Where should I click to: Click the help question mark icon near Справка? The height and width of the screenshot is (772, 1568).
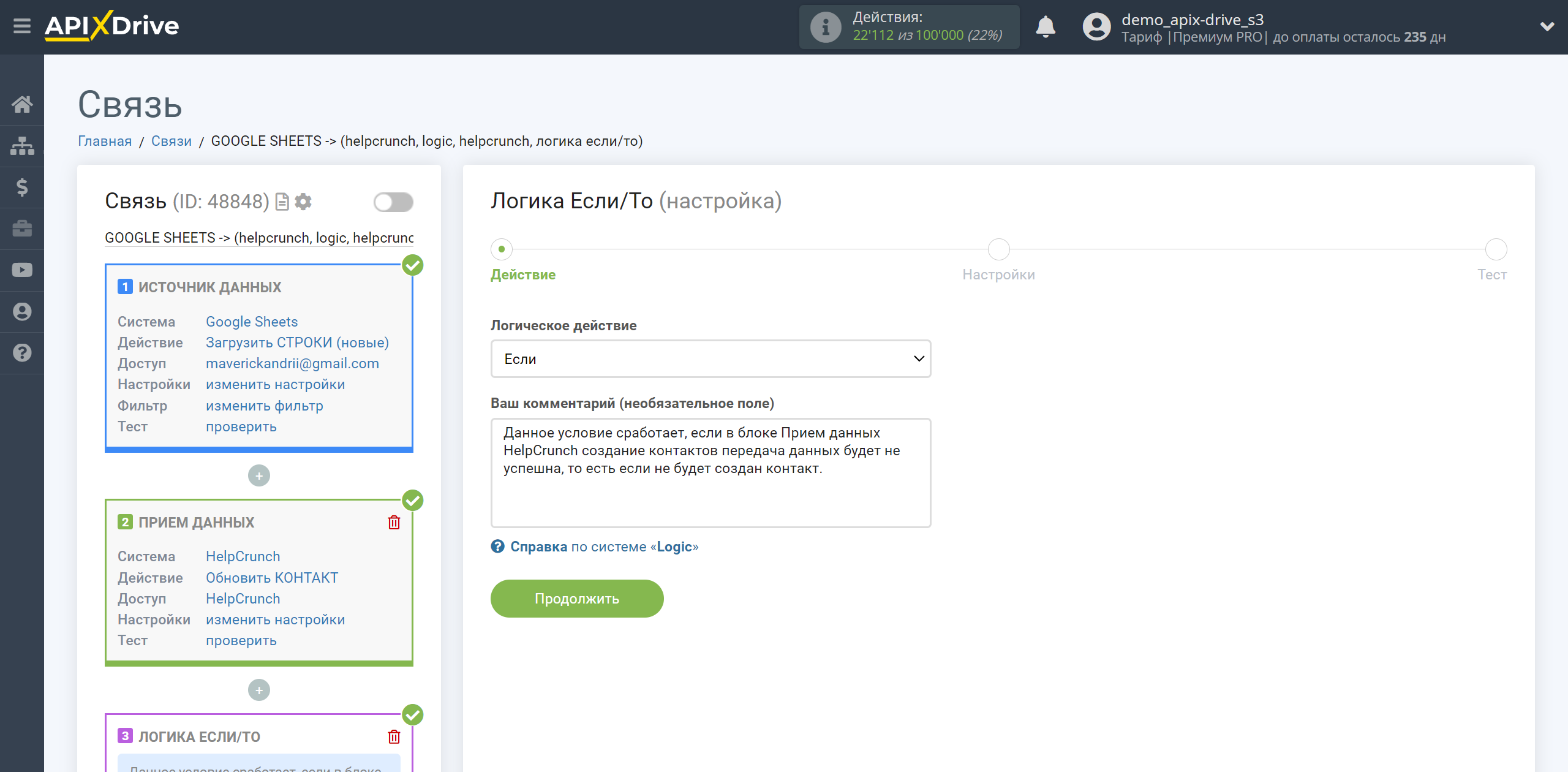(498, 546)
